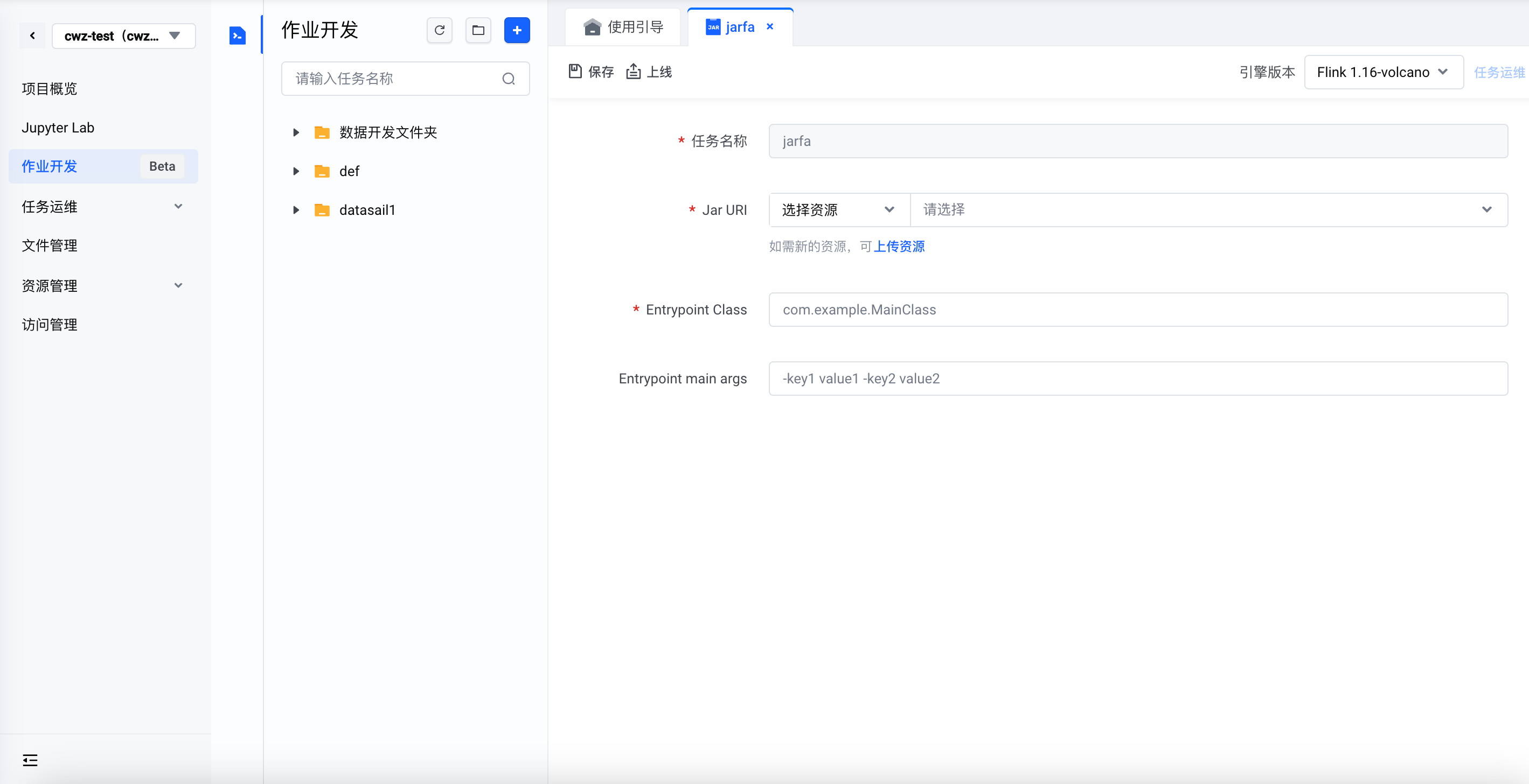Viewport: 1529px width, 784px height.
Task: Click the Beta badge next to 作业开发
Action: [x=162, y=166]
